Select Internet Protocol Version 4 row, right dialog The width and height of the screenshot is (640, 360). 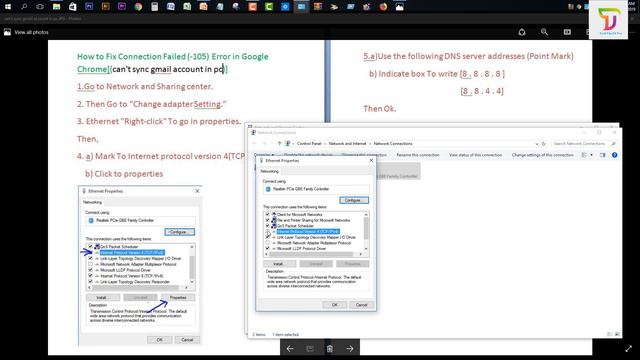[x=308, y=231]
